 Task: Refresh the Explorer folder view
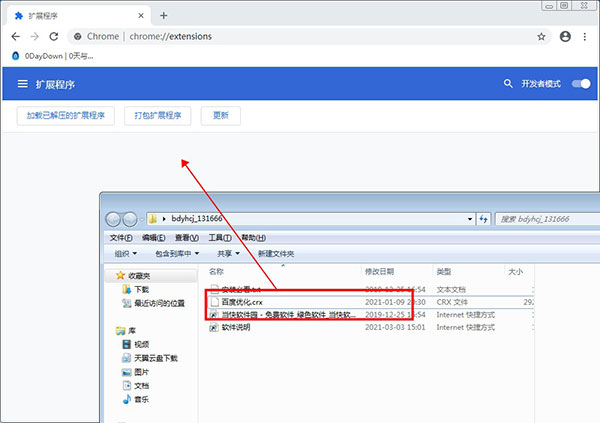click(484, 219)
